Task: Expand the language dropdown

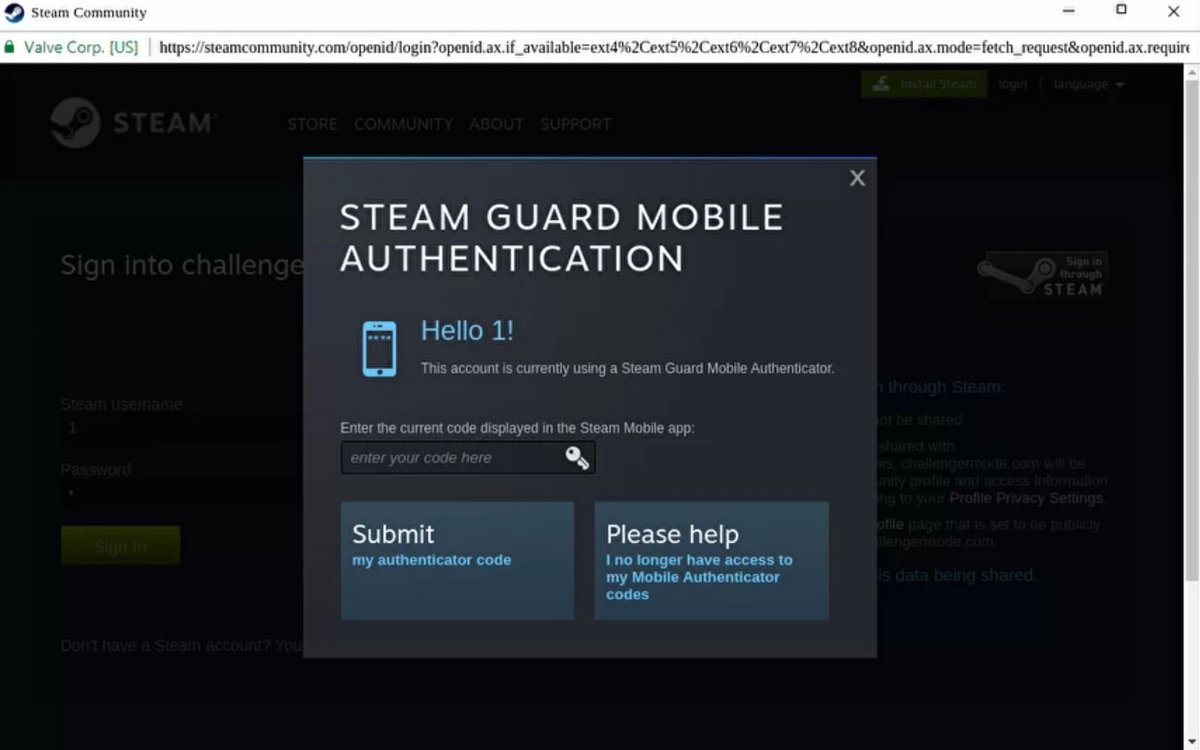Action: tap(1089, 84)
